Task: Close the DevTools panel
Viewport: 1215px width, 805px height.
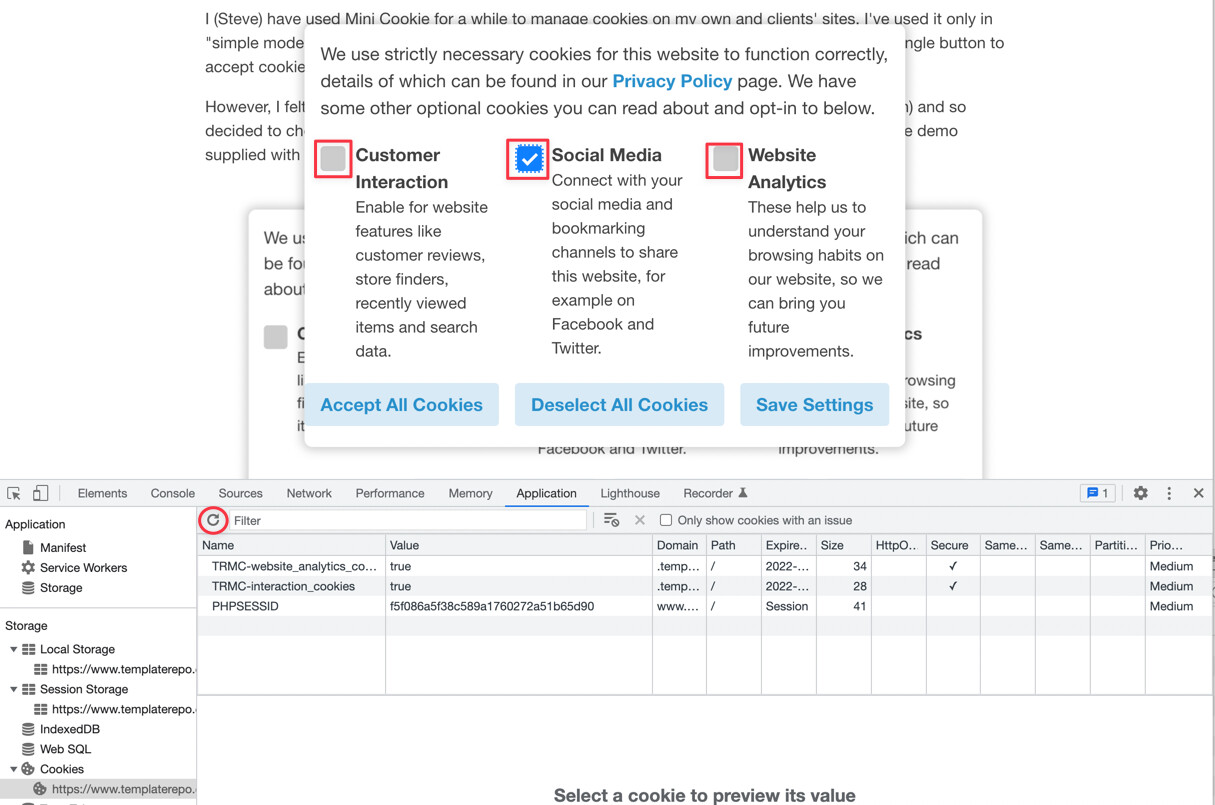Action: (x=1198, y=493)
